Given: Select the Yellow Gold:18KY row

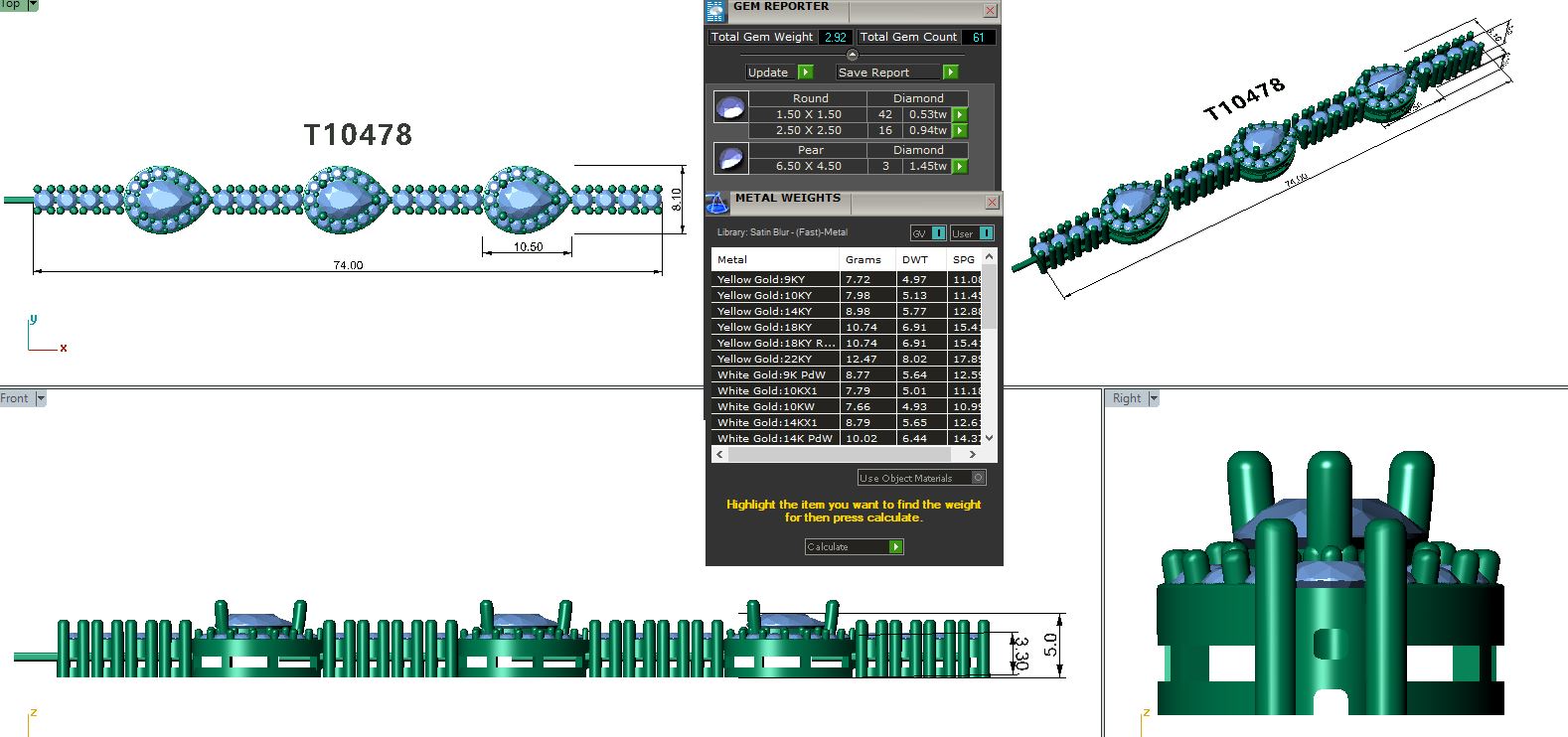Looking at the screenshot, I should pos(775,327).
